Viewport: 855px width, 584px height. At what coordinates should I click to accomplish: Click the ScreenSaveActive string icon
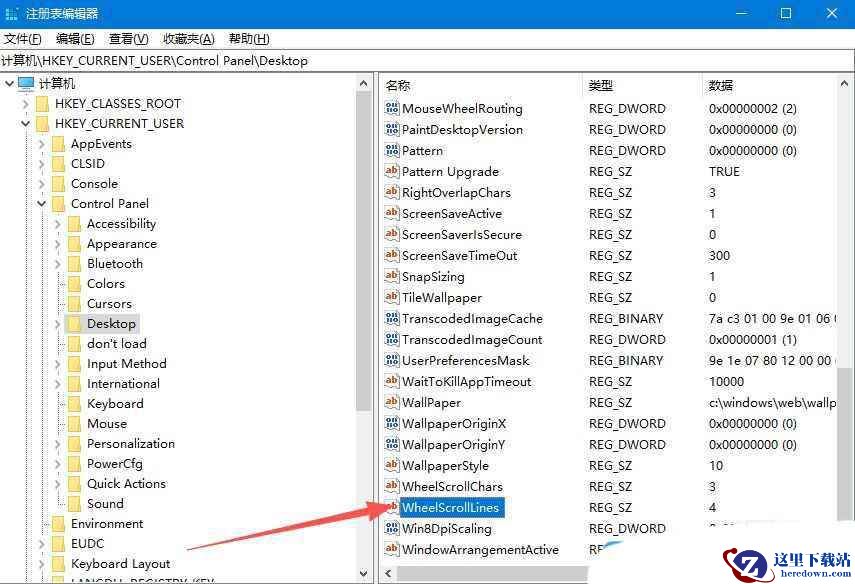(x=392, y=213)
